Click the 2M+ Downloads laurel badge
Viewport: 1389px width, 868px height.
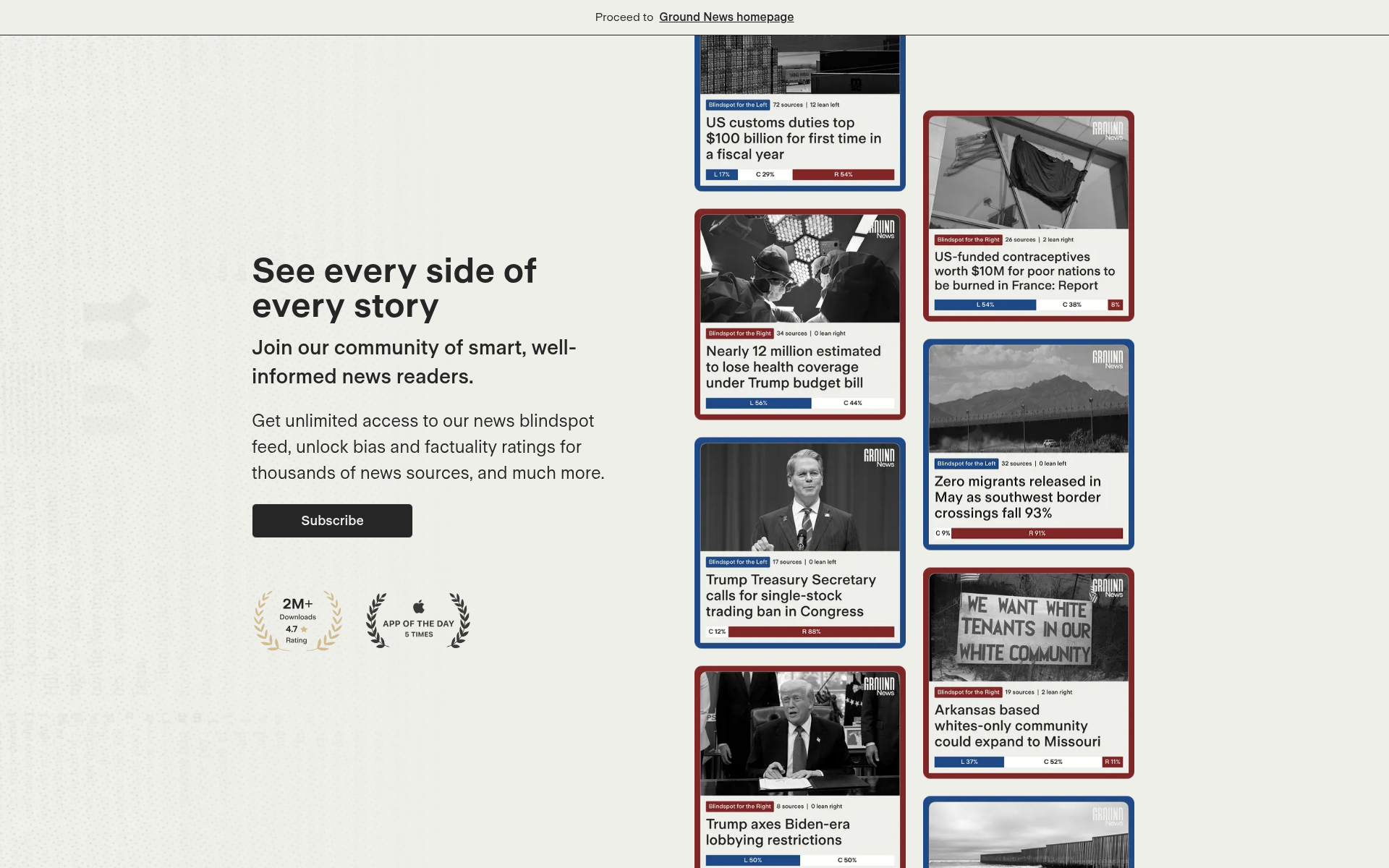click(297, 621)
